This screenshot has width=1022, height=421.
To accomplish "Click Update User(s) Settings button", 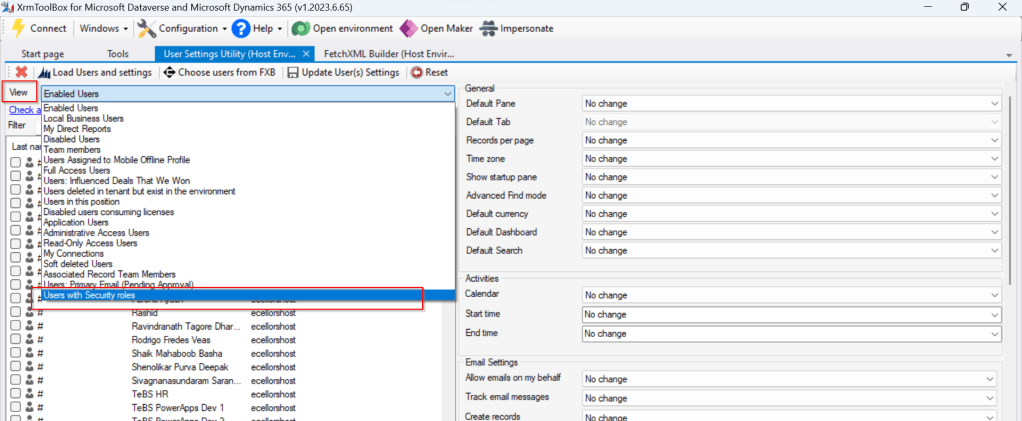I will coord(343,72).
